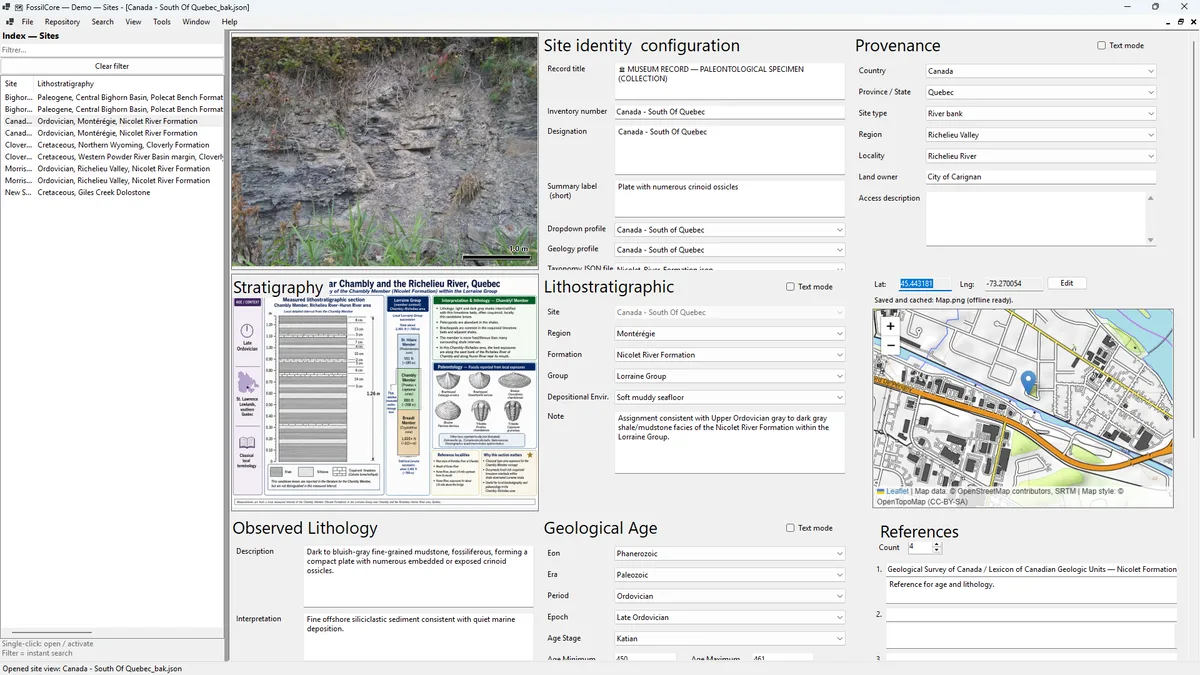Select row Cretaceous, Western Powder River Basin margin

(x=112, y=157)
